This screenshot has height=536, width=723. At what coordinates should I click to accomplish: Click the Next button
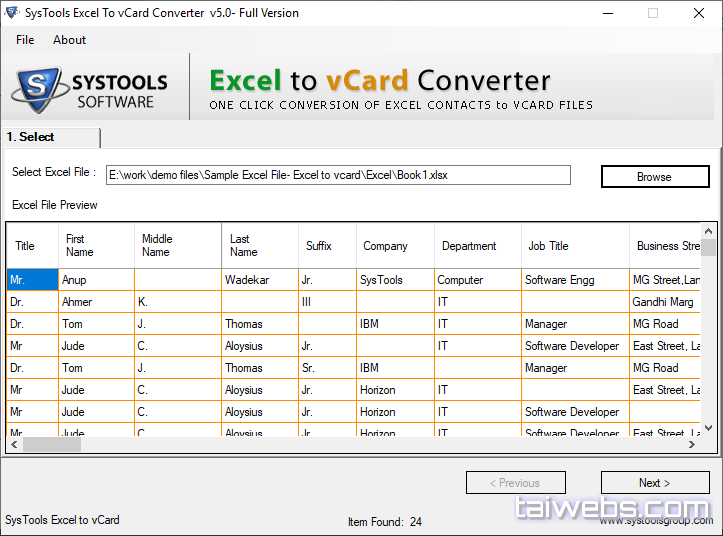(655, 483)
